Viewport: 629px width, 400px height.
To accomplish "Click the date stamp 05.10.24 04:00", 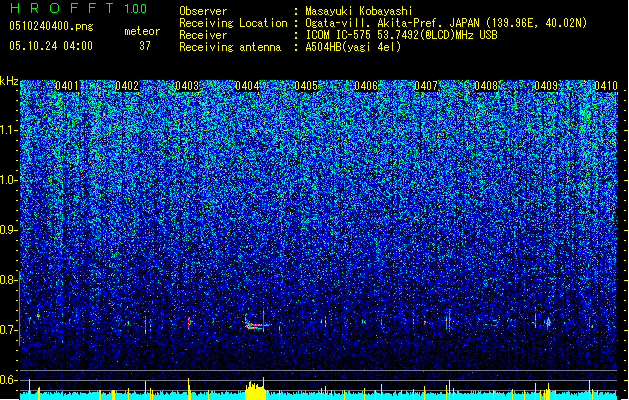I will point(51,46).
